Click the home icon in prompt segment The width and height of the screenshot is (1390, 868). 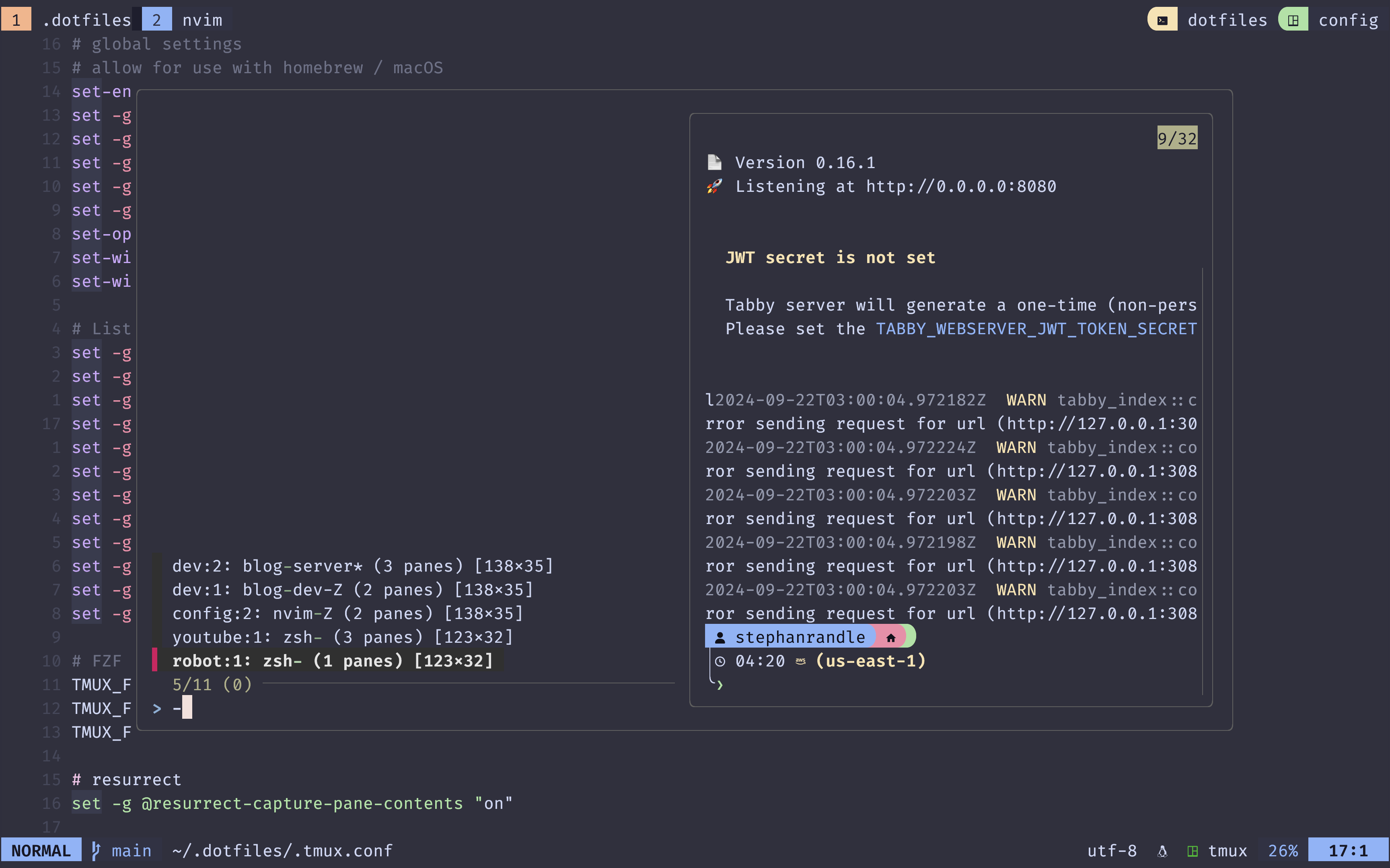tap(891, 637)
